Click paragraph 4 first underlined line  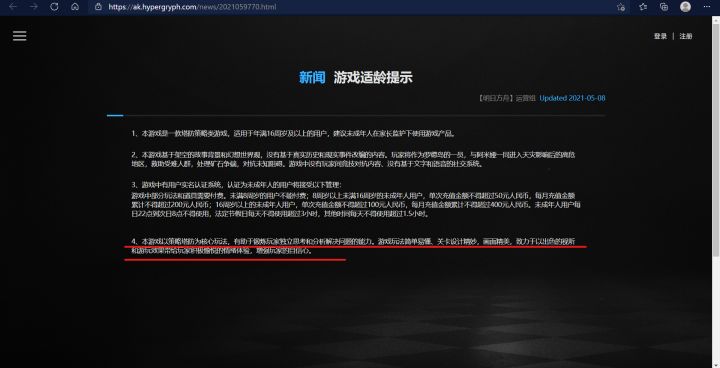[x=353, y=241]
